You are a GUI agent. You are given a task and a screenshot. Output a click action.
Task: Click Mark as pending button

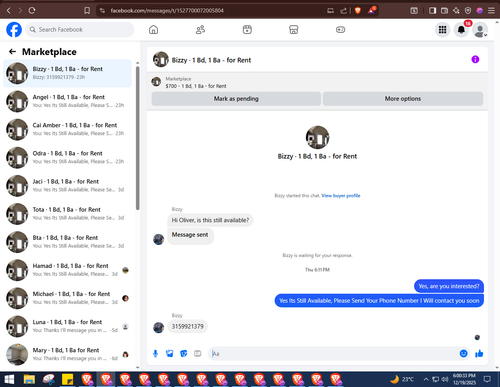pos(236,99)
